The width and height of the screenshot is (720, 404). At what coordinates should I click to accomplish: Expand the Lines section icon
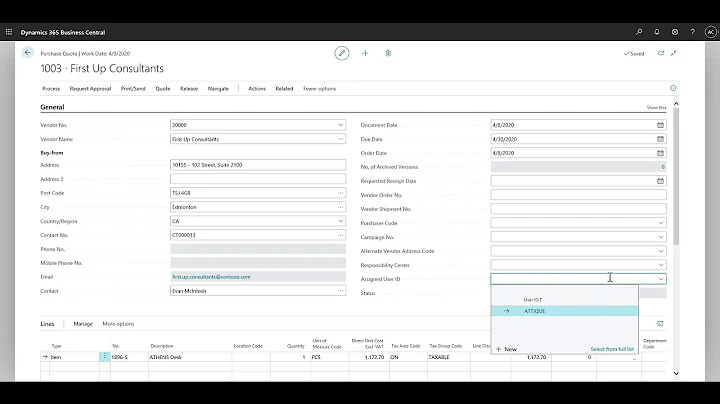pyautogui.click(x=660, y=324)
